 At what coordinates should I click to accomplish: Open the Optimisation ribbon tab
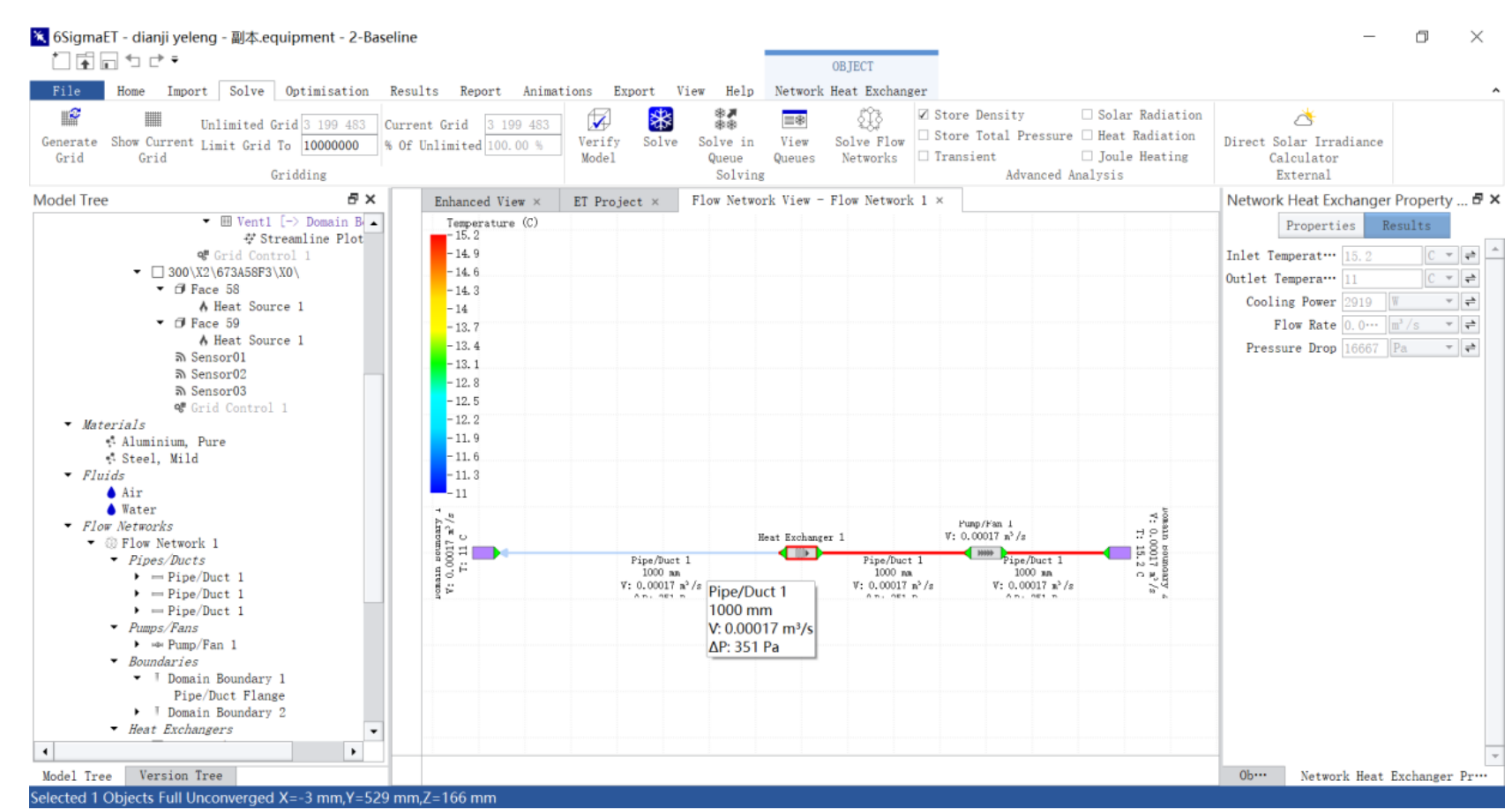point(326,91)
